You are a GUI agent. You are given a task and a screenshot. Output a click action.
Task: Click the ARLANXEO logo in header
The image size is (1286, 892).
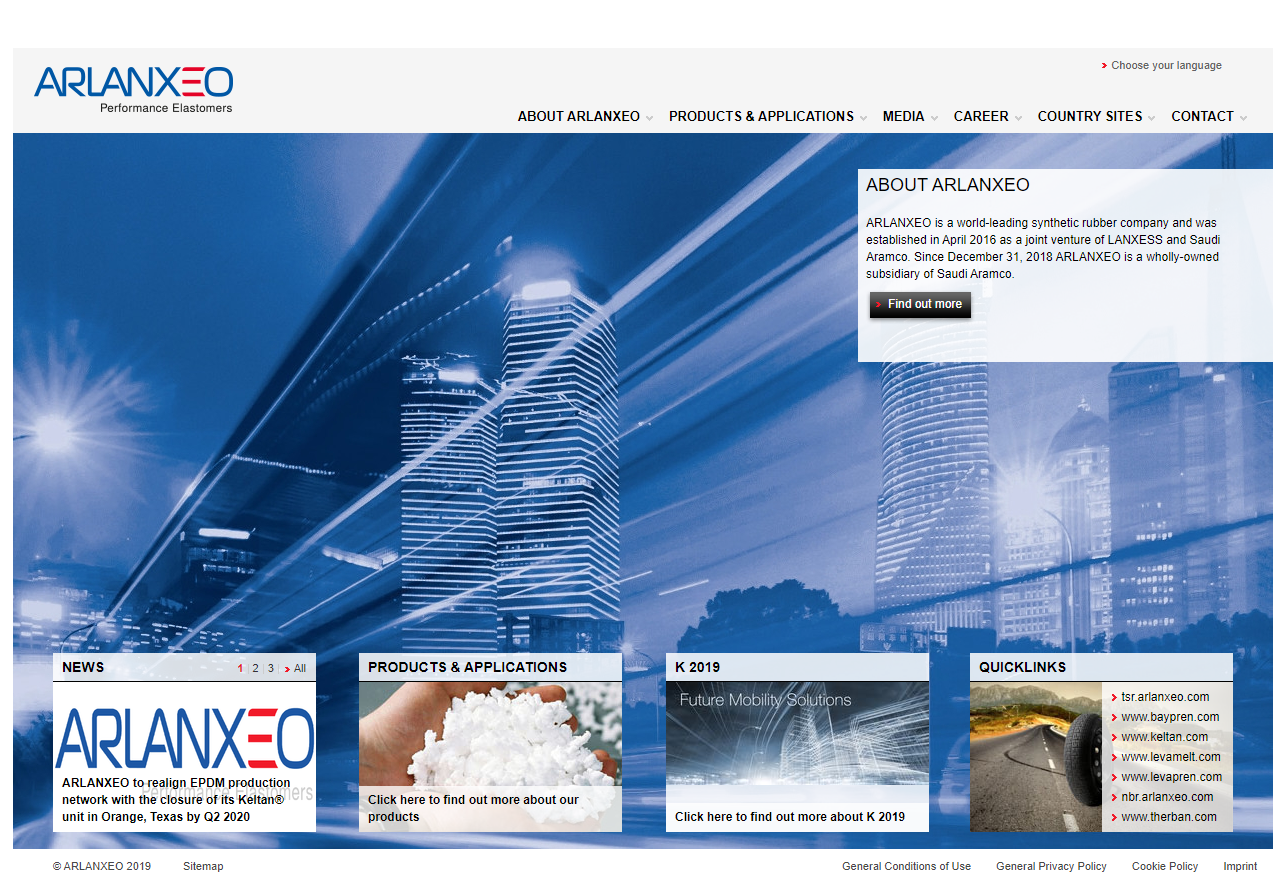click(x=133, y=88)
